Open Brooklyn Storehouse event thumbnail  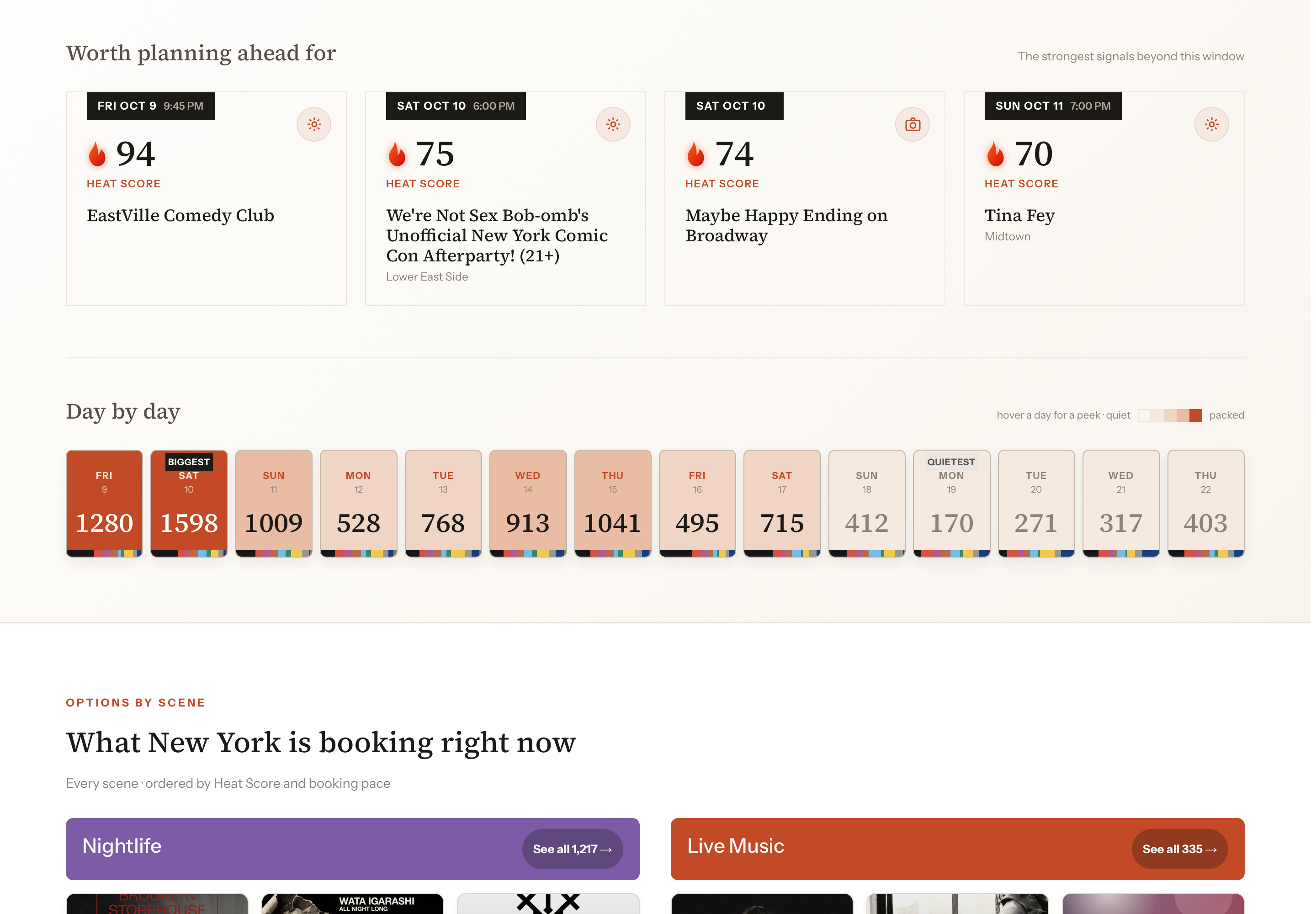point(157,903)
